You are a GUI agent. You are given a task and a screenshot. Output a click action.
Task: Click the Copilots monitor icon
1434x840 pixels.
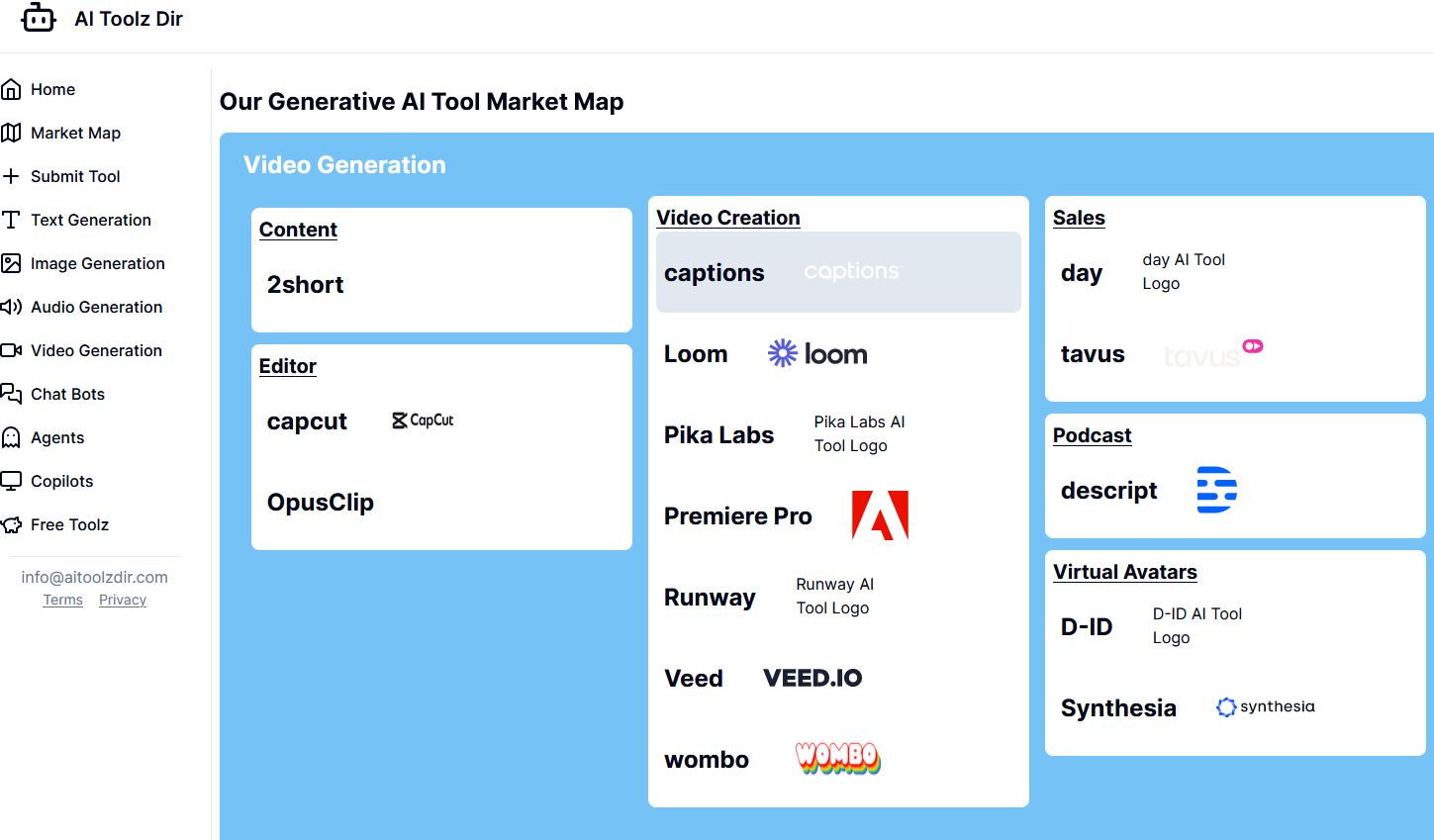pos(11,481)
